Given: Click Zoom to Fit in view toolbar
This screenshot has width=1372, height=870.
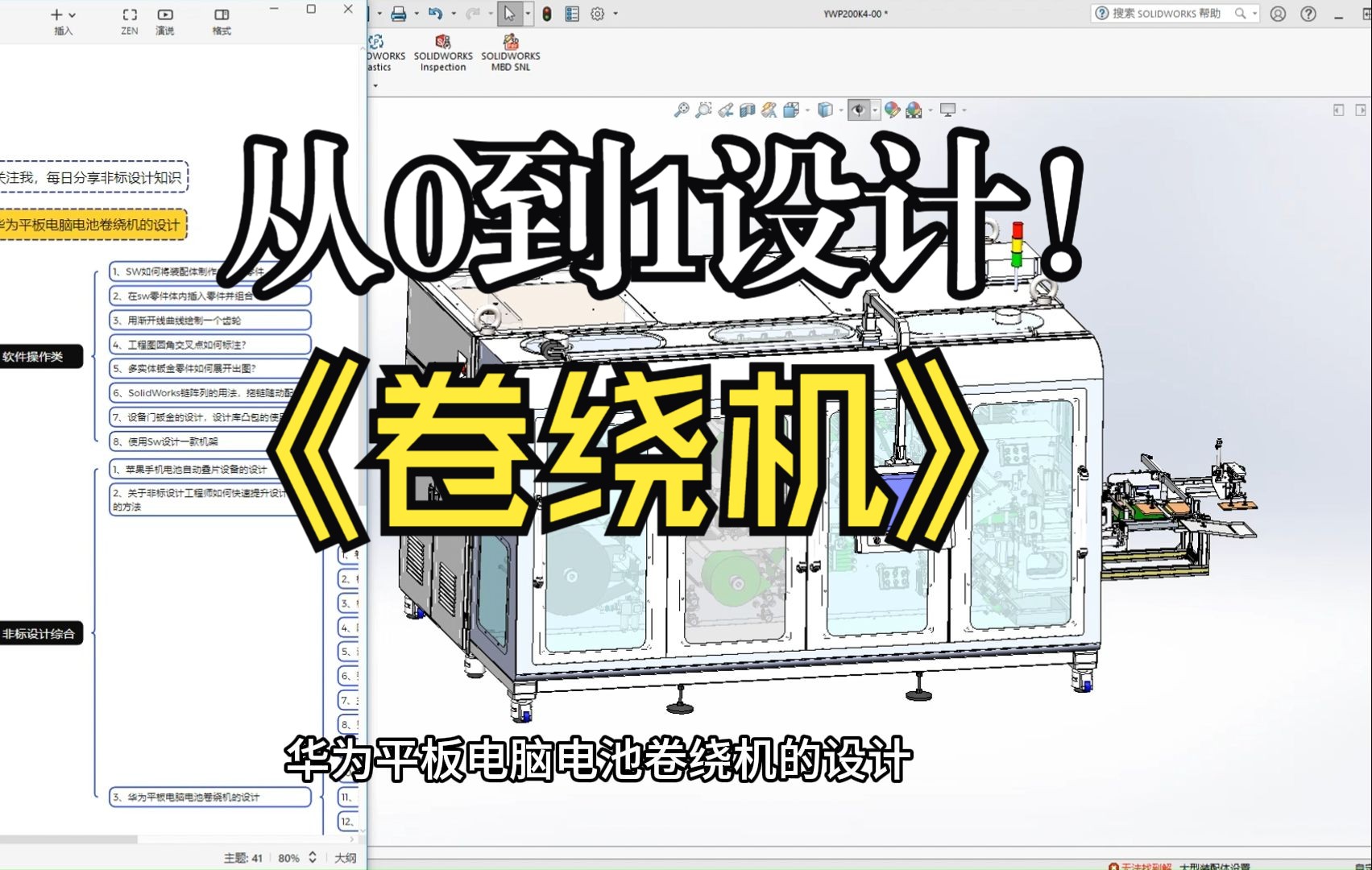Looking at the screenshot, I should [x=682, y=110].
